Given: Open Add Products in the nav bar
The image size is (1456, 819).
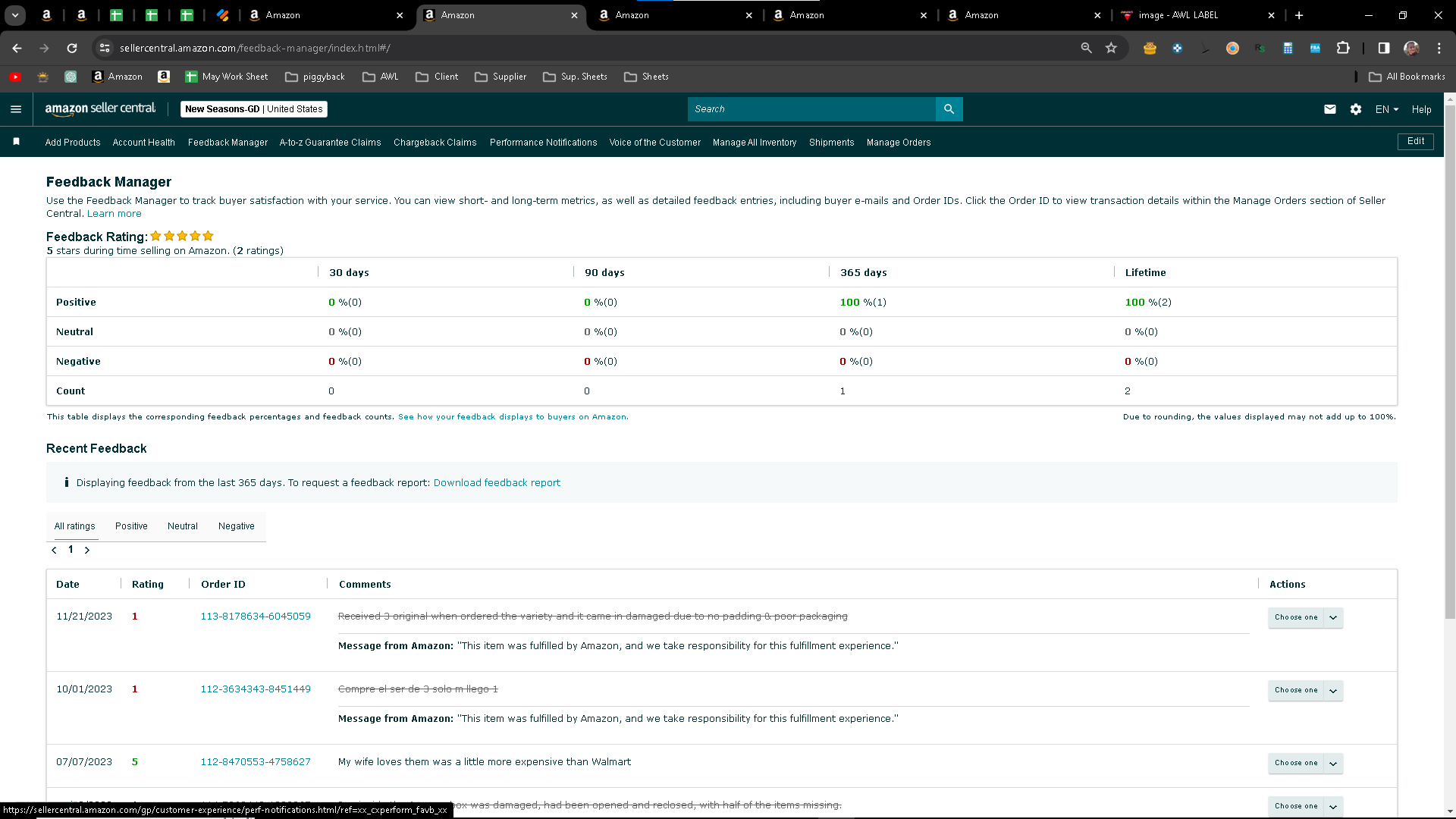Looking at the screenshot, I should point(73,143).
